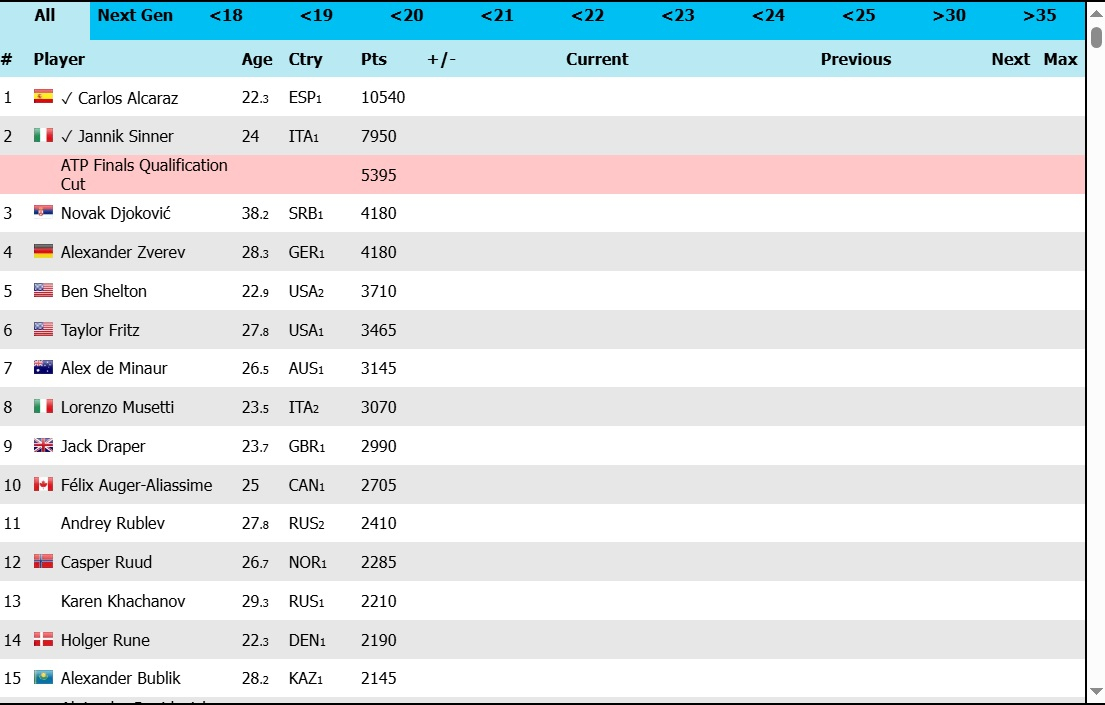Image resolution: width=1105 pixels, height=705 pixels.
Task: Click the Kazakhstan flag beside Alexander Bublik
Action: pyautogui.click(x=43, y=678)
